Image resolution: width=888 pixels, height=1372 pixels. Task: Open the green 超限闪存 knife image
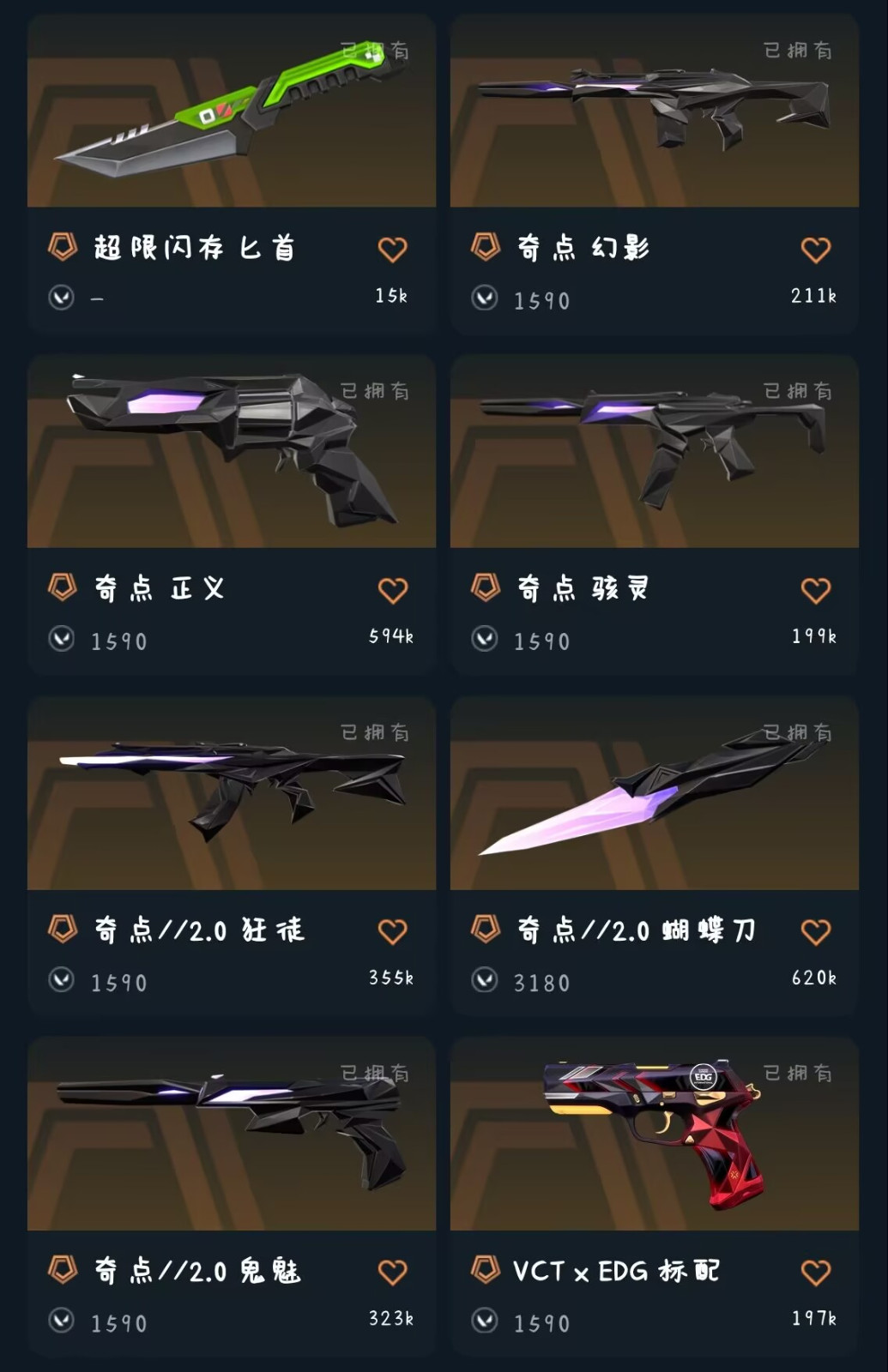[x=232, y=111]
